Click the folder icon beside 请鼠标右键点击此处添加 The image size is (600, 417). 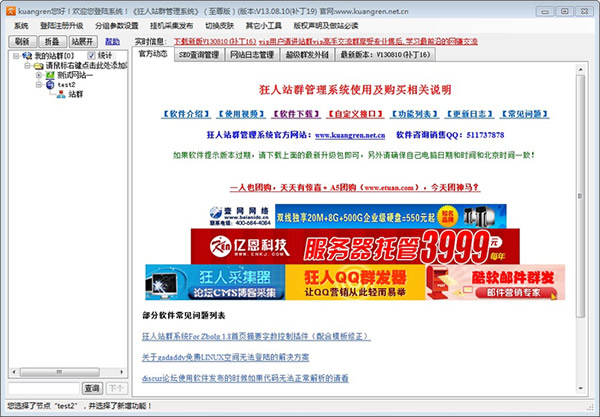tap(39, 66)
